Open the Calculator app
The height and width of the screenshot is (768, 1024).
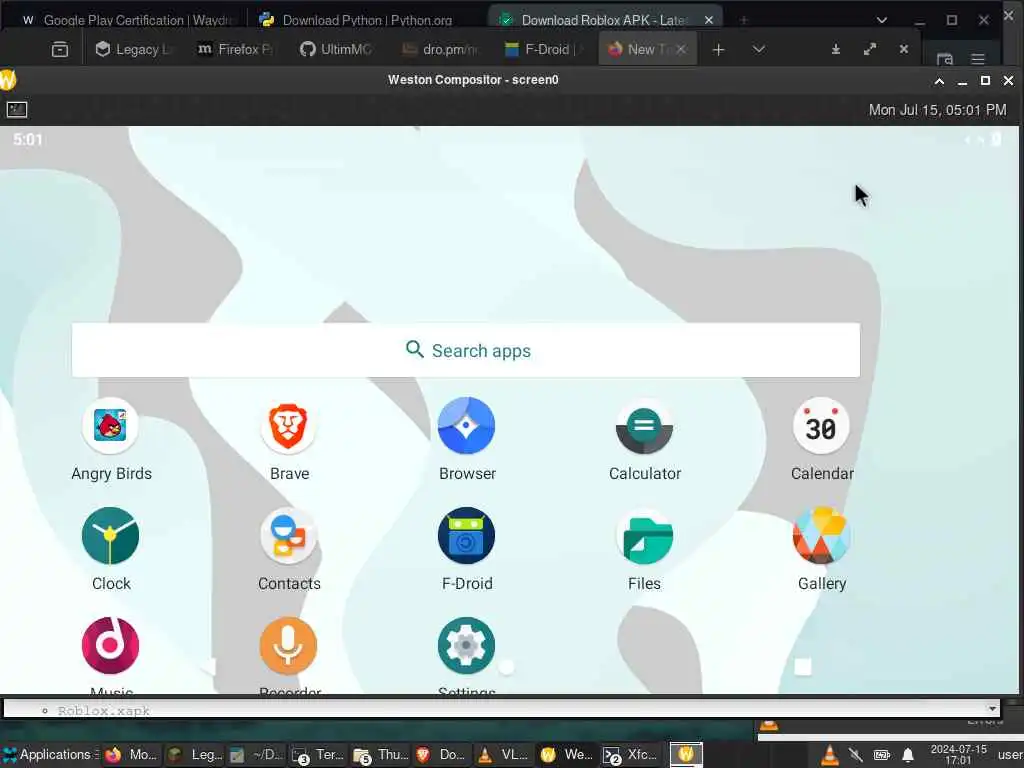click(645, 426)
